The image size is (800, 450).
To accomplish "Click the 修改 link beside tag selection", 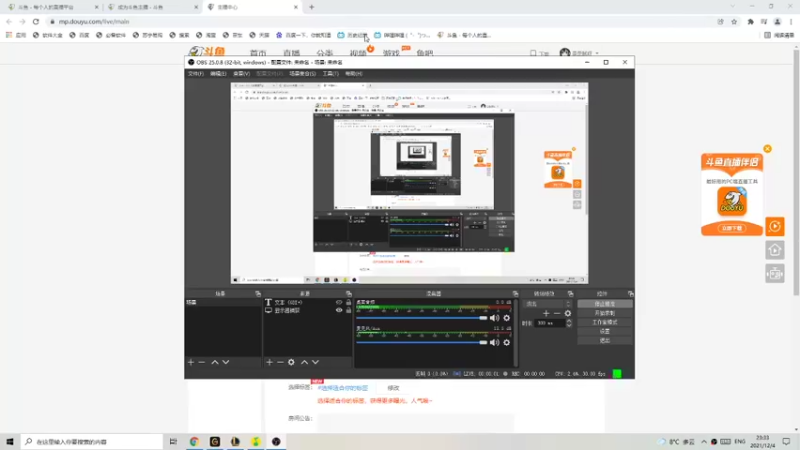I will point(393,388).
